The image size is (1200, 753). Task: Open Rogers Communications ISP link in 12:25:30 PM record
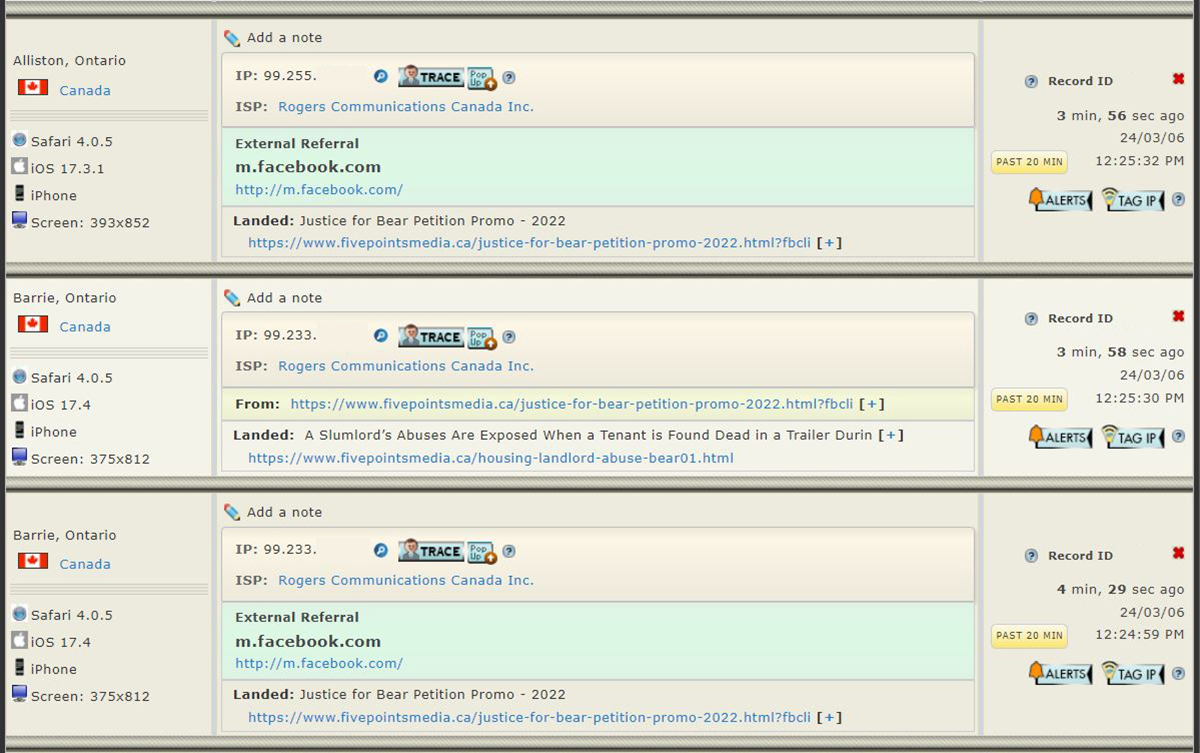click(x=406, y=366)
